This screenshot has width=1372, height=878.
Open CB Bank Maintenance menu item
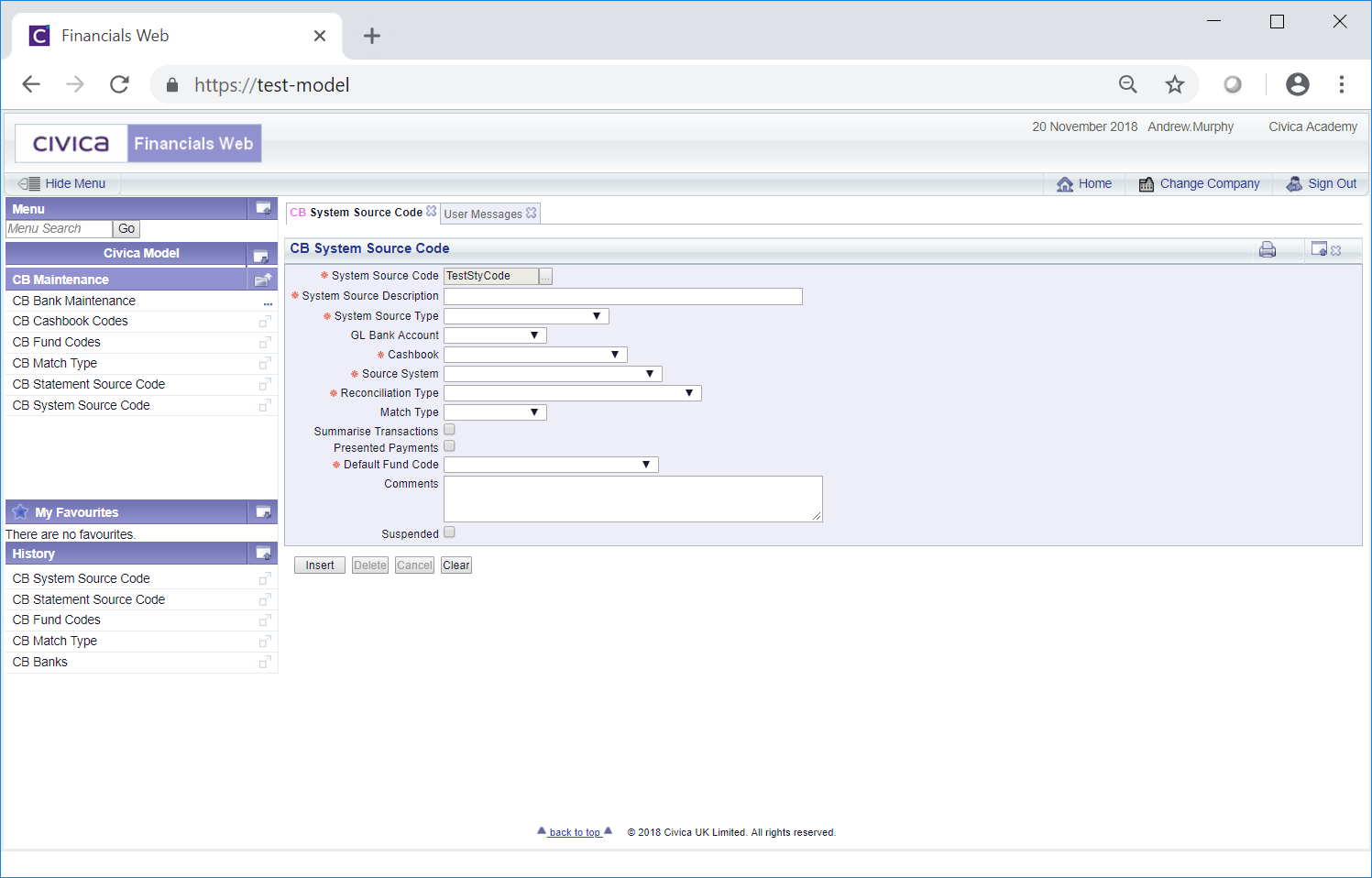click(x=74, y=301)
